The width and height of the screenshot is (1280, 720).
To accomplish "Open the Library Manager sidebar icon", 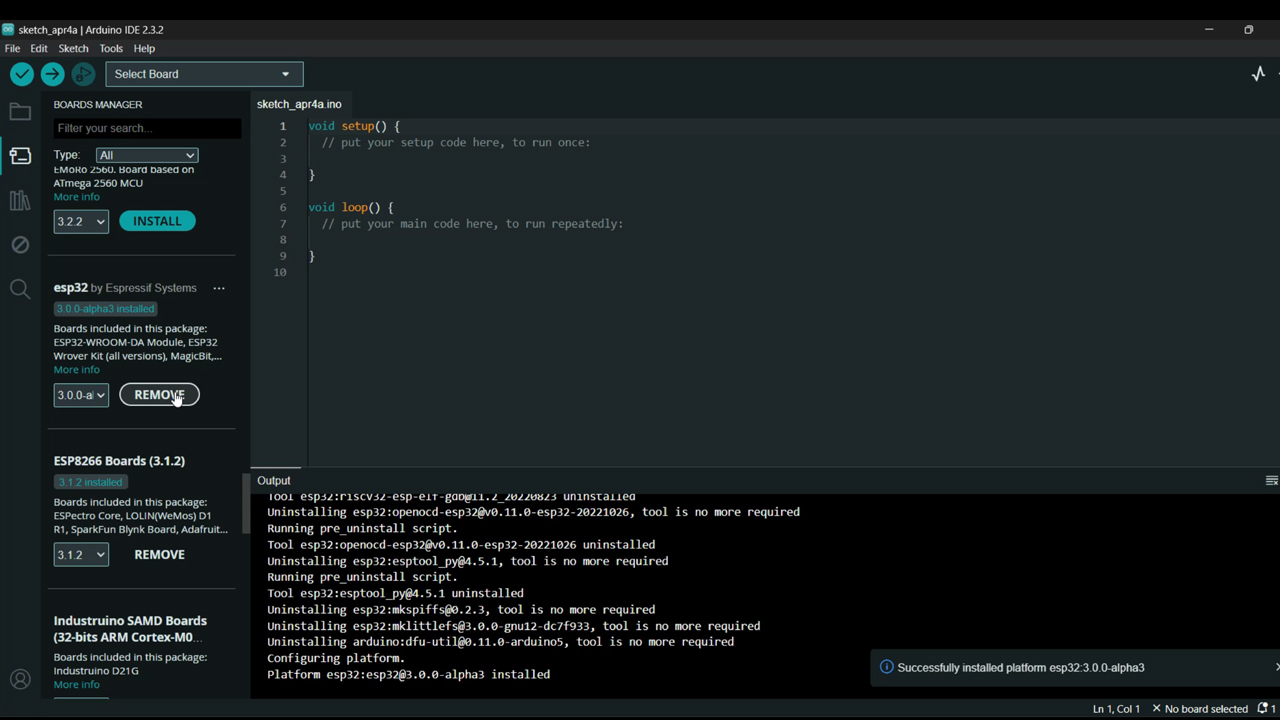I will tap(20, 200).
